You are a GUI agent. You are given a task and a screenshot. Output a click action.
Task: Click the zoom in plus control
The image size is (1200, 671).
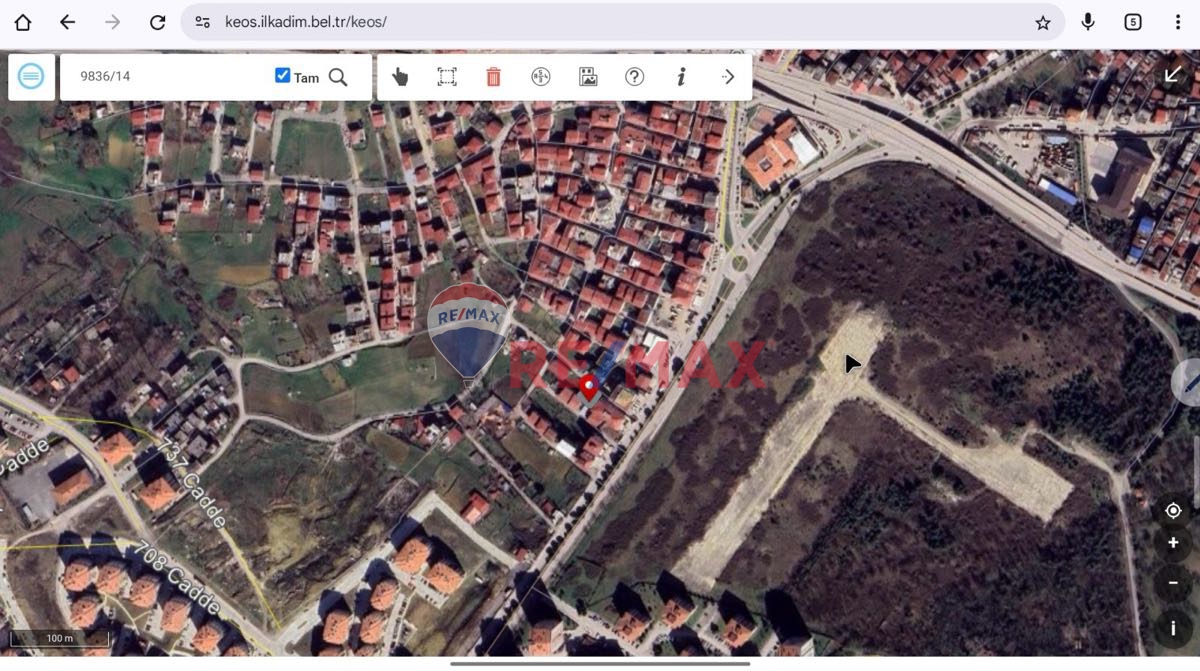[x=1173, y=543]
